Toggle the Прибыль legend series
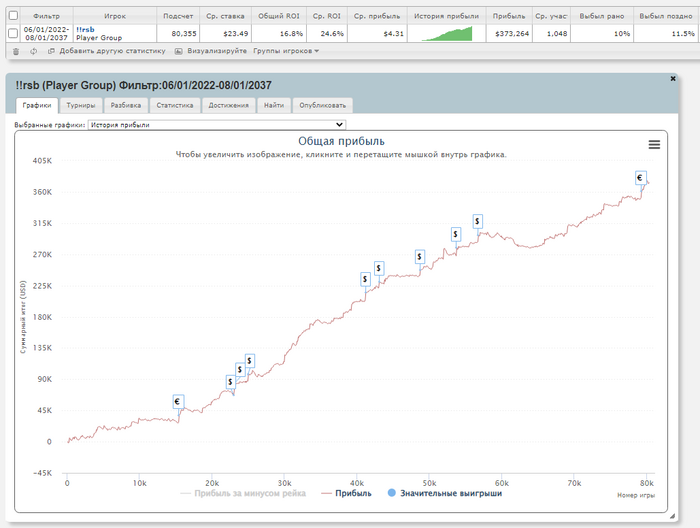Screen dimensions: 700x528 346,493
